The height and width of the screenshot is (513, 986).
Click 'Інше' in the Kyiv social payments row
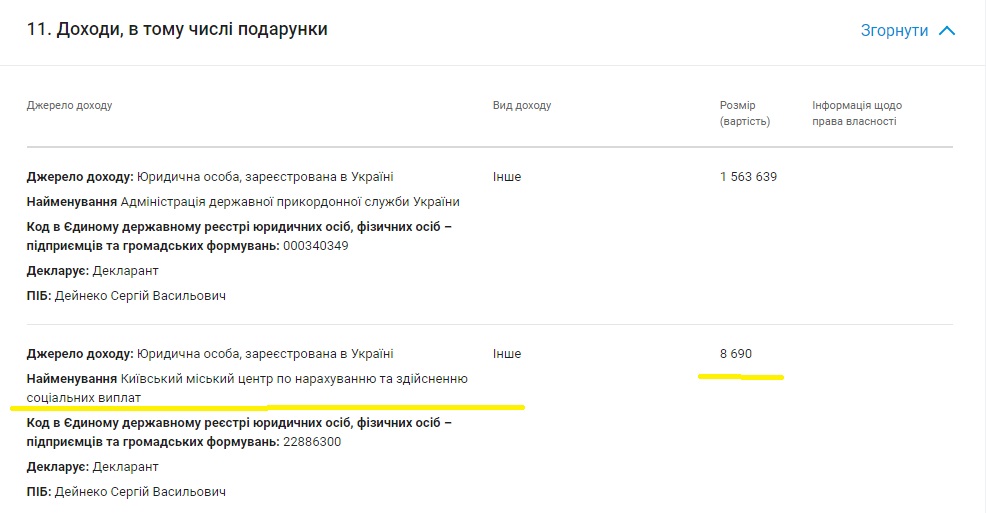tap(507, 354)
